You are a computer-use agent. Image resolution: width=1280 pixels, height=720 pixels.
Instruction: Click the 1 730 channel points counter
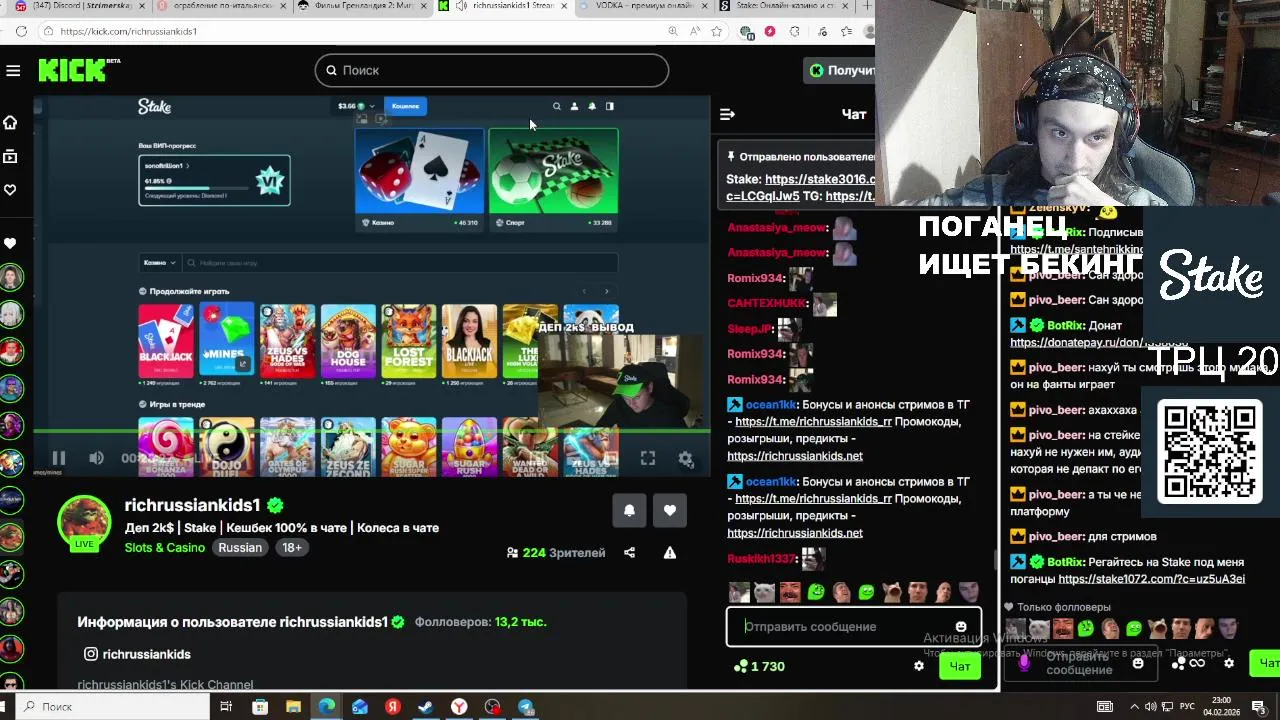[x=760, y=666]
